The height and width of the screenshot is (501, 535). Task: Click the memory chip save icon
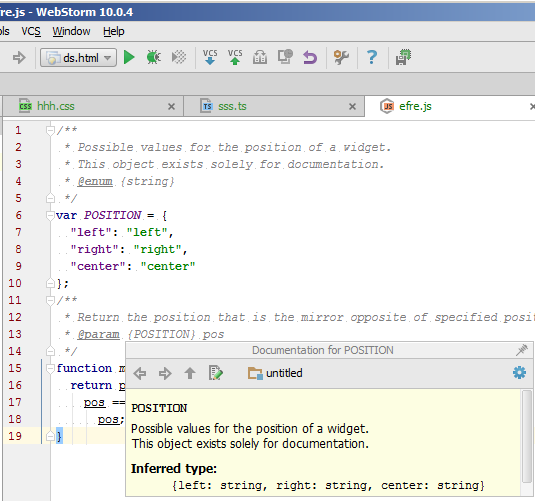tap(403, 57)
